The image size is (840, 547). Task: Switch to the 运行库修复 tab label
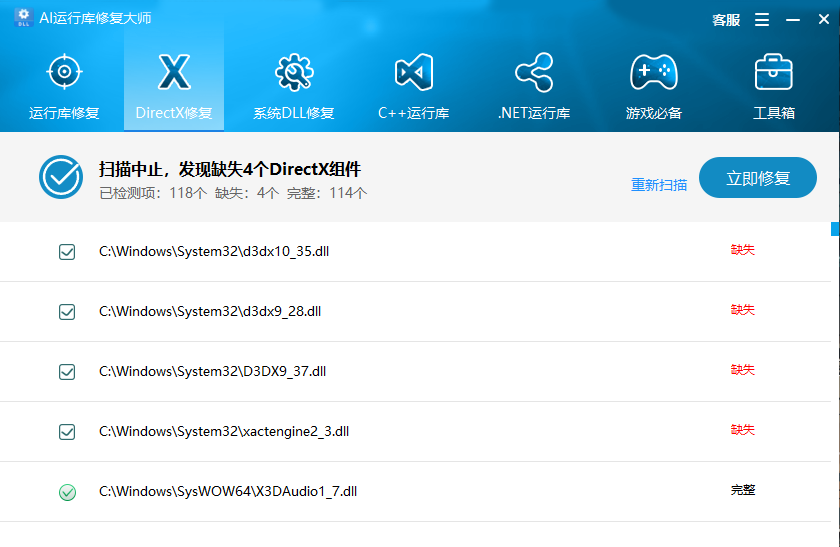64,113
